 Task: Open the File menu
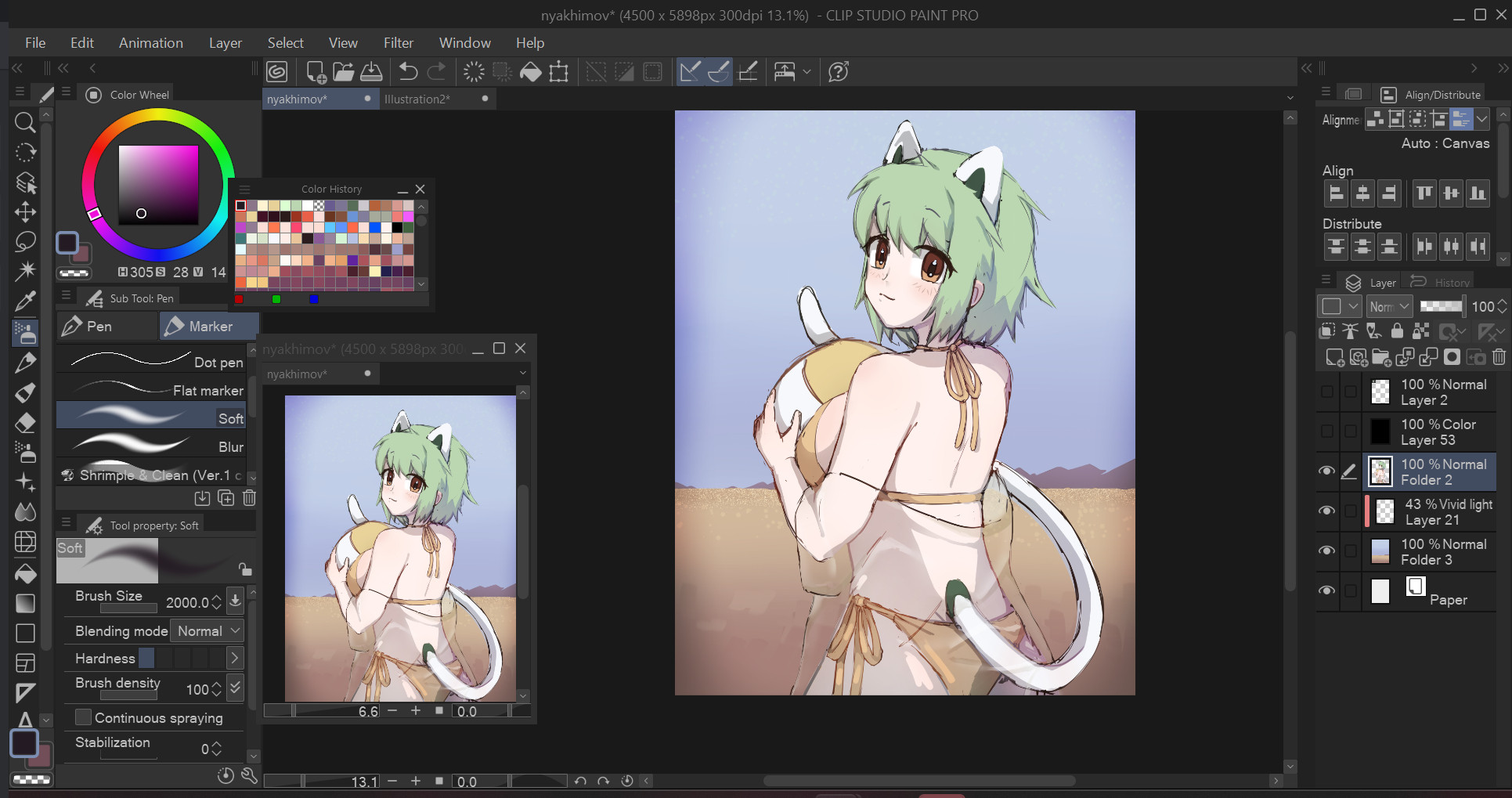[x=35, y=43]
